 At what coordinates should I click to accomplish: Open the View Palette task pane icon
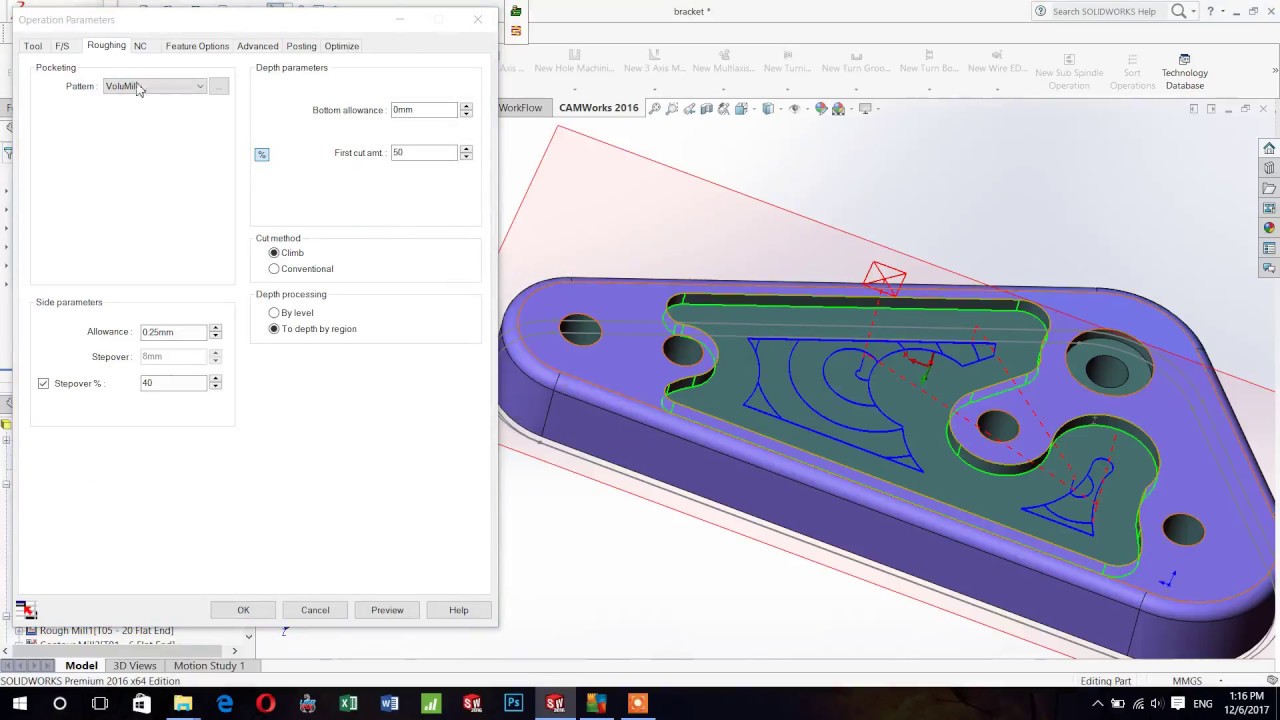(x=1269, y=208)
